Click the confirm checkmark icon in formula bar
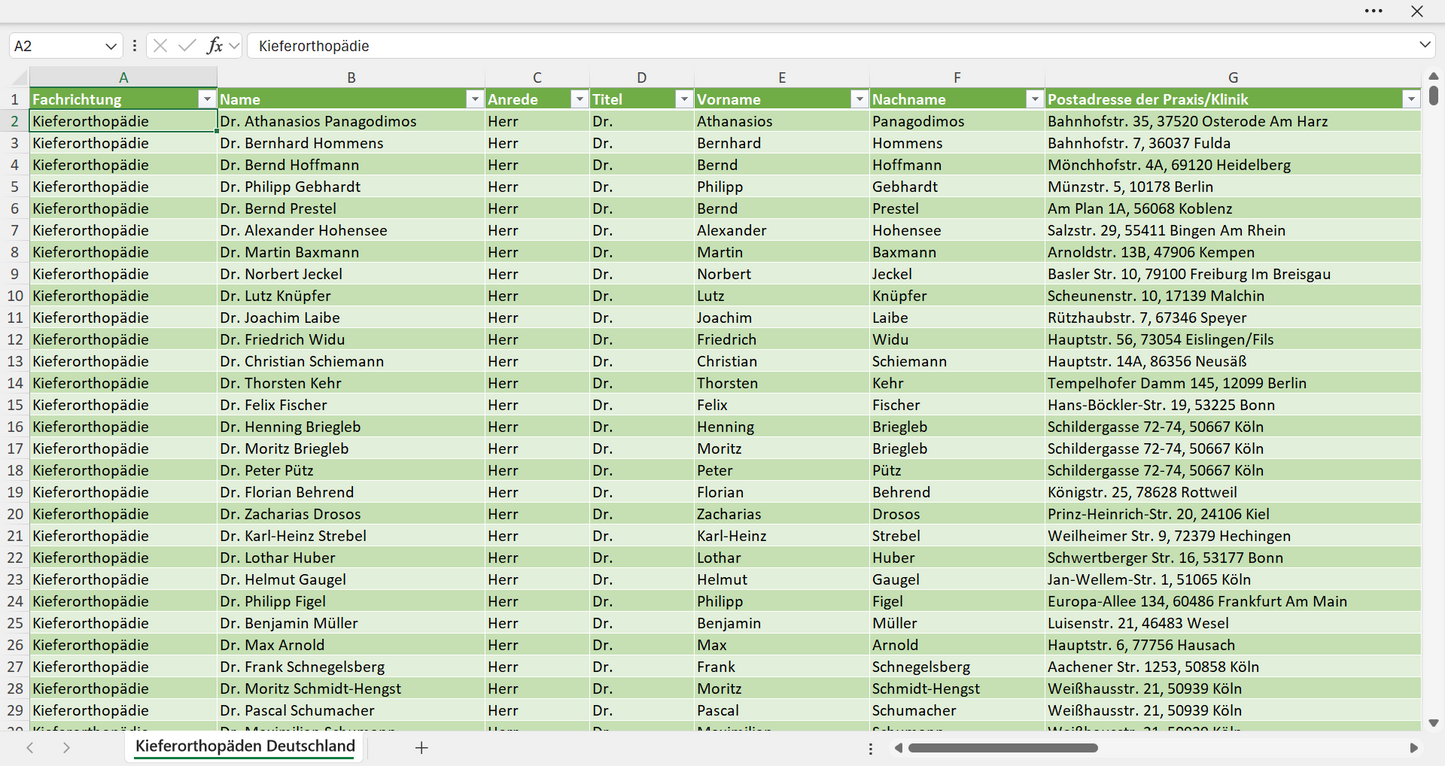 coord(187,46)
